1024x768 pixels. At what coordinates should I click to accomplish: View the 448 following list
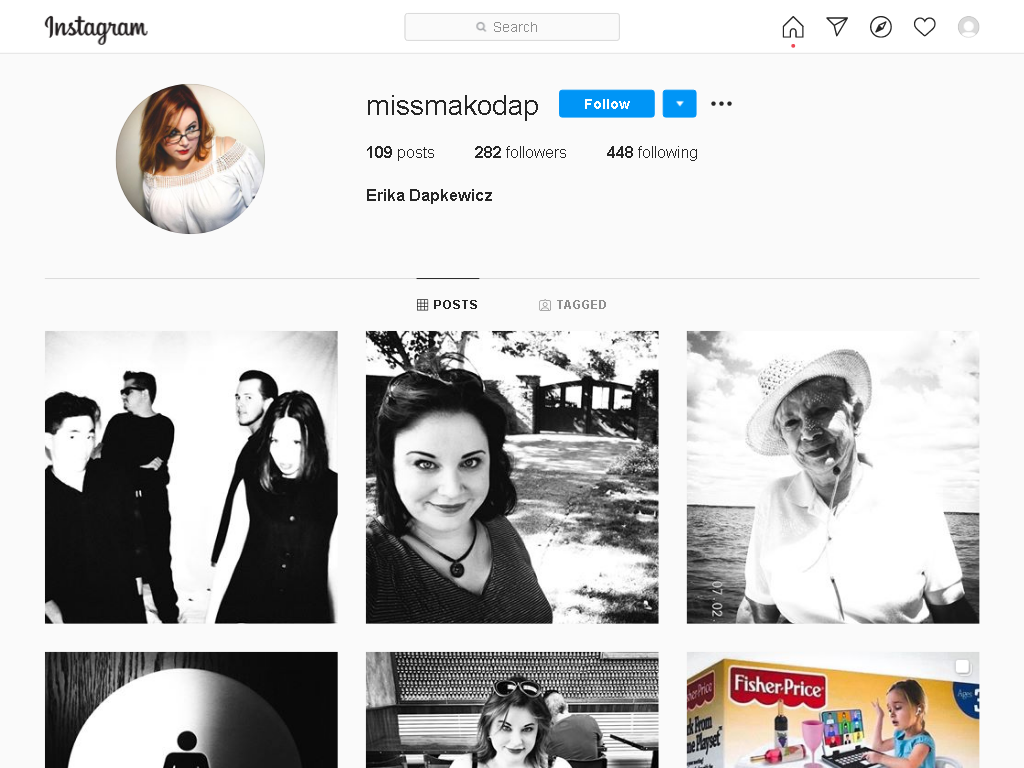coord(652,152)
